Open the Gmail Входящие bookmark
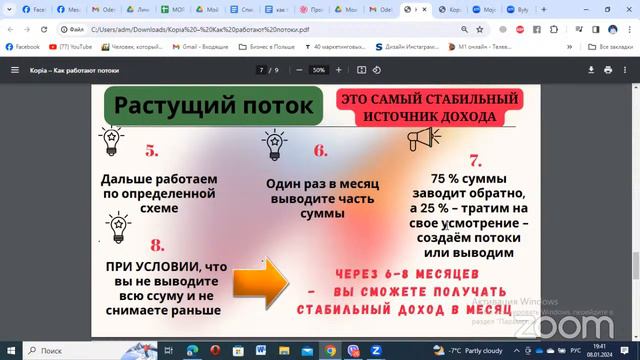640x360 pixels. (200, 47)
